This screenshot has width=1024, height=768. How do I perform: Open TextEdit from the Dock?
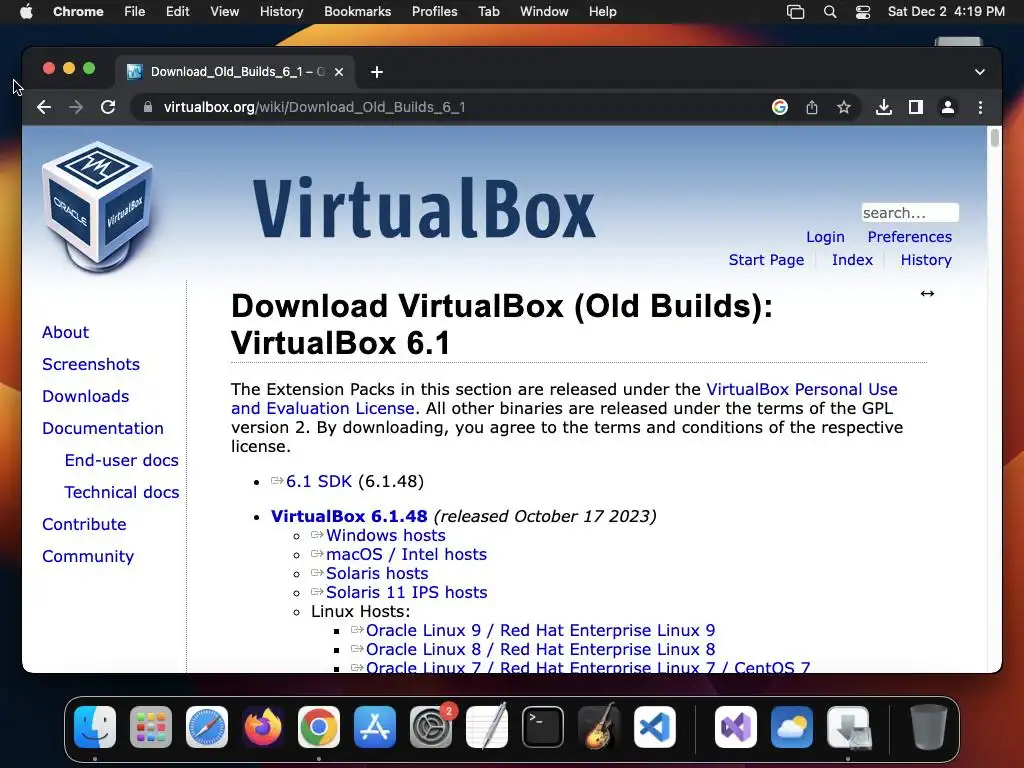(487, 727)
